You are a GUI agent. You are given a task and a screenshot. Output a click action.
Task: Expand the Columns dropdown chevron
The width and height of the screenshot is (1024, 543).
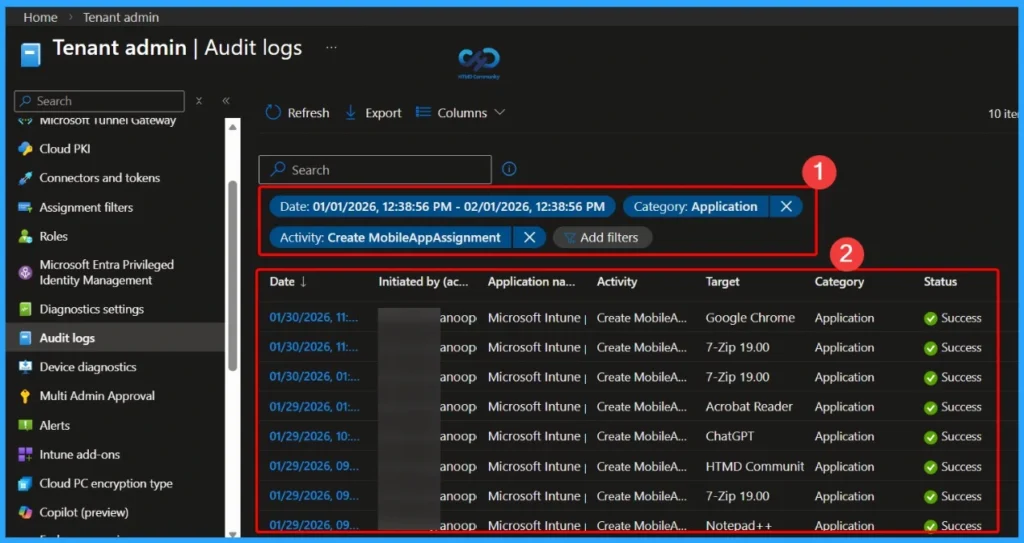click(x=500, y=112)
